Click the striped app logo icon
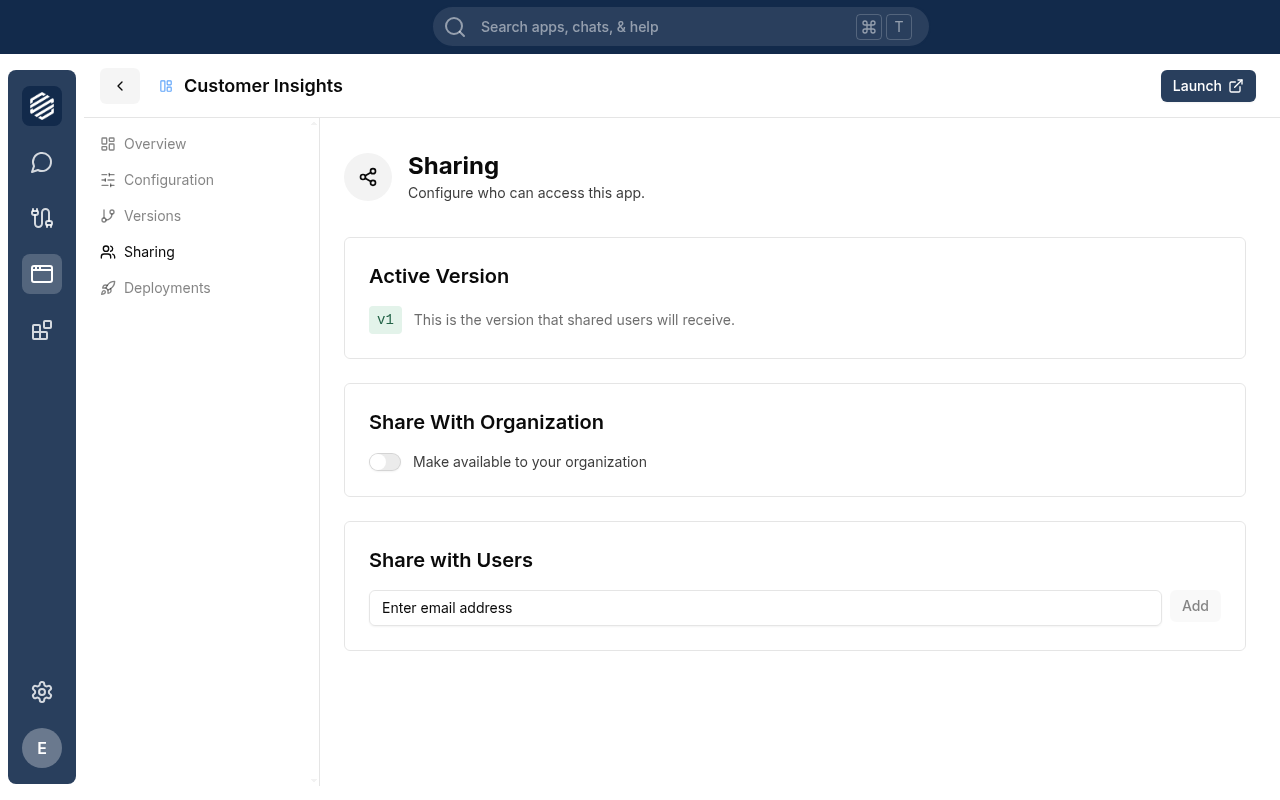The image size is (1280, 800). pyautogui.click(x=42, y=106)
